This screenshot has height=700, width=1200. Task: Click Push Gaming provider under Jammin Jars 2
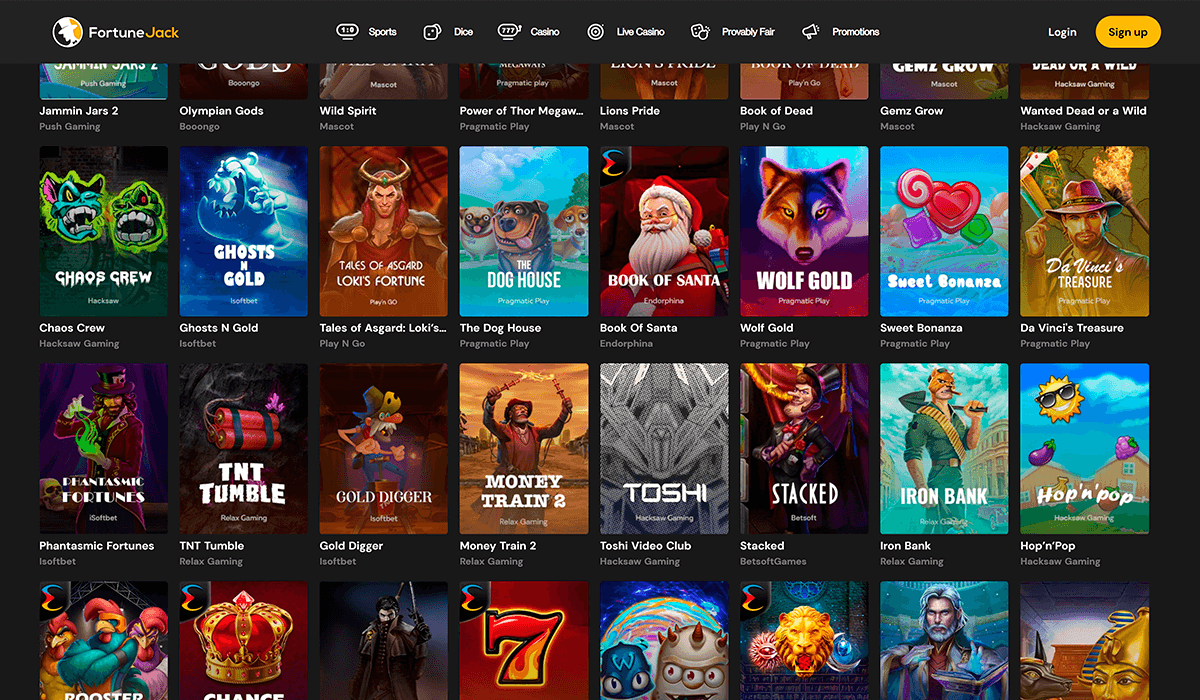pyautogui.click(x=70, y=127)
